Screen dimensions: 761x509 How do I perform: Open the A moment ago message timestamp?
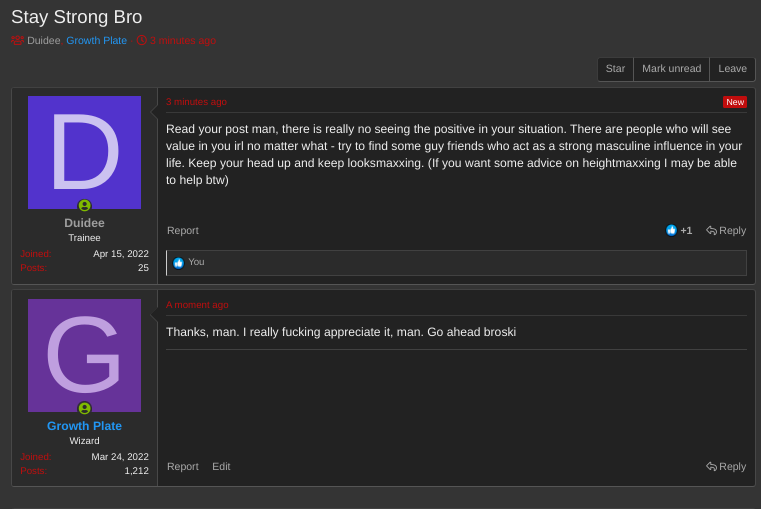[x=197, y=305]
